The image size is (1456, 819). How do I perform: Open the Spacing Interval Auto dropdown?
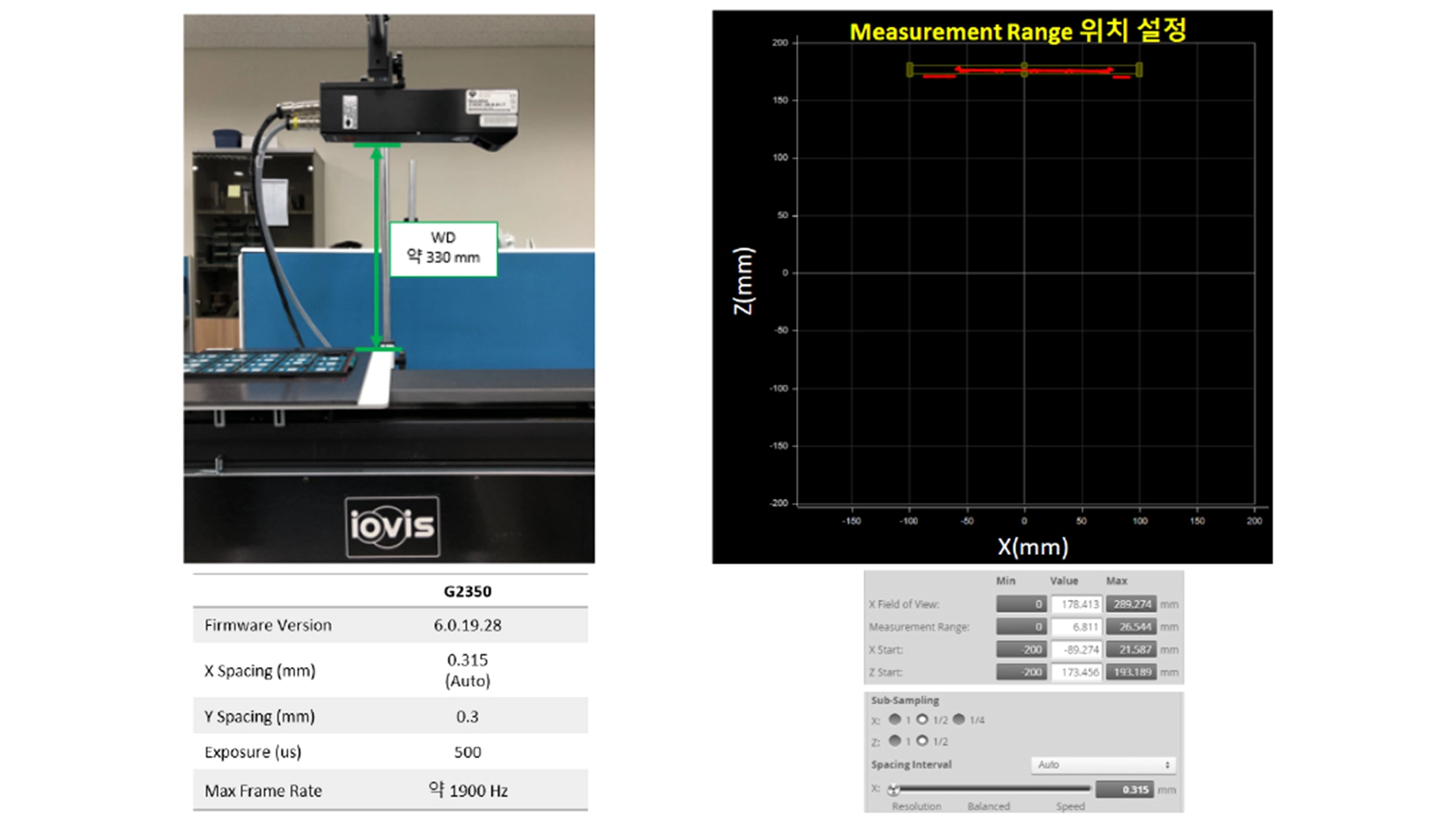point(1103,765)
